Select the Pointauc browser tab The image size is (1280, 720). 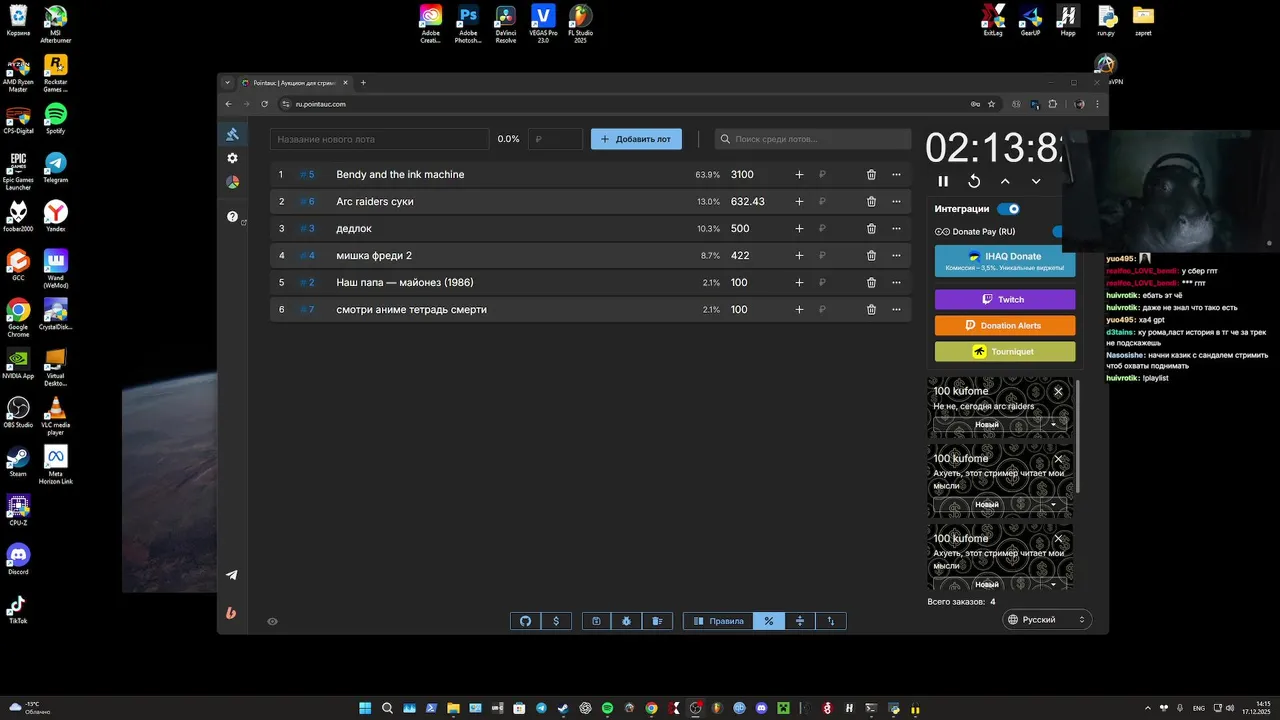point(294,83)
